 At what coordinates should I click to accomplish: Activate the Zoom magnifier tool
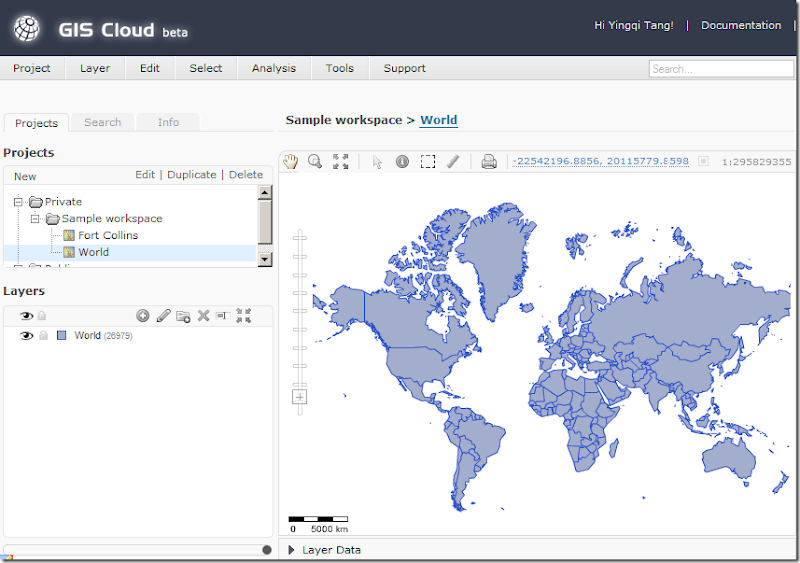(315, 161)
